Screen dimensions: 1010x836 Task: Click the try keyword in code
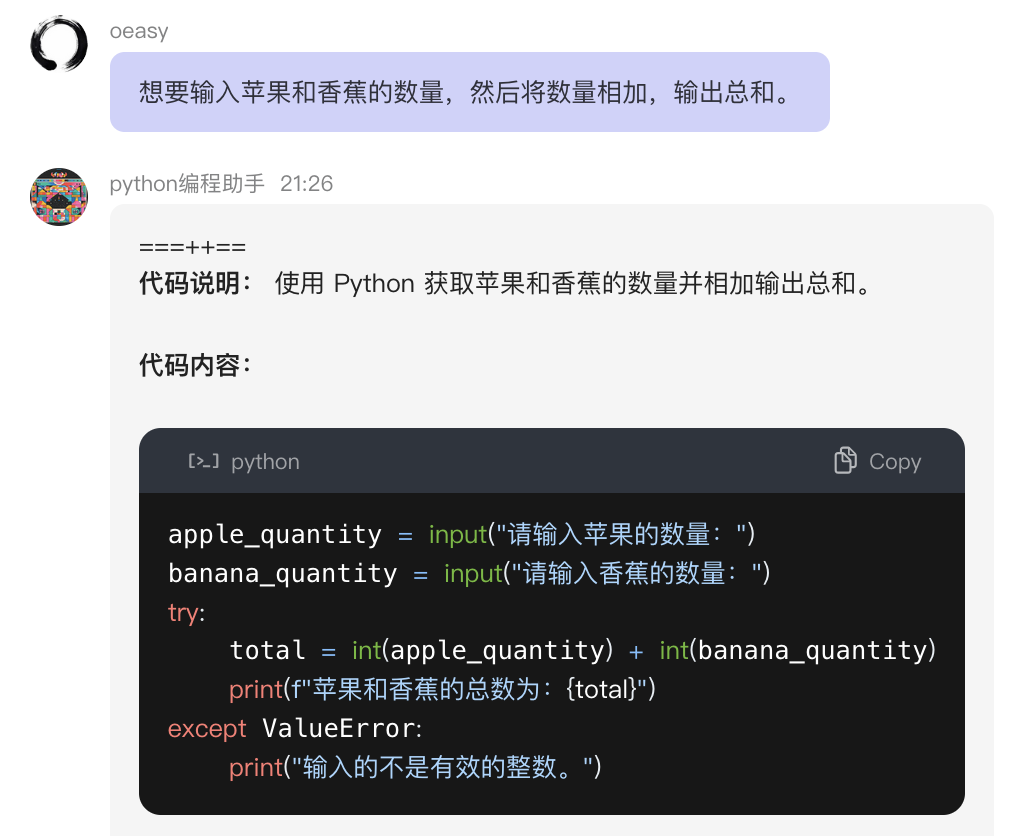click(185, 612)
